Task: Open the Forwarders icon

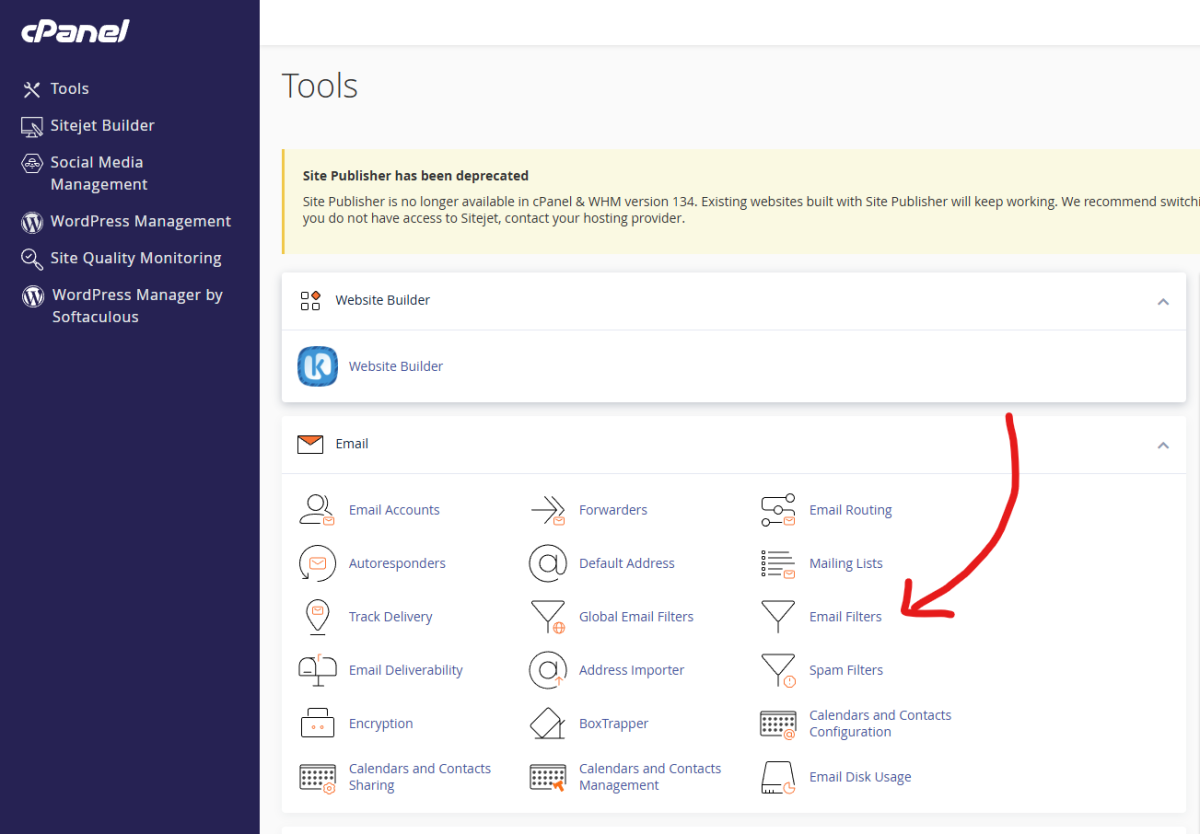Action: click(x=548, y=510)
